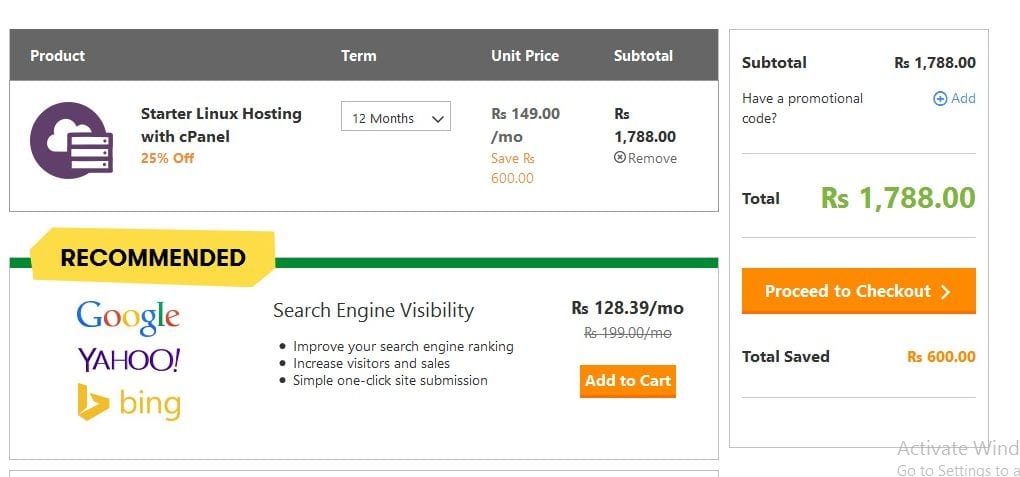The image size is (1020, 477).
Task: Click the Bing logo
Action: click(x=128, y=402)
